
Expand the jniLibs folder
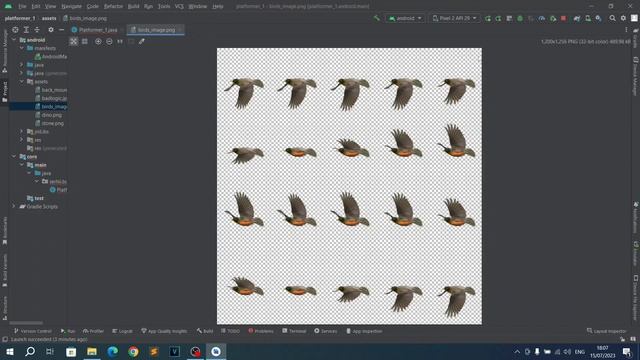pos(22,131)
